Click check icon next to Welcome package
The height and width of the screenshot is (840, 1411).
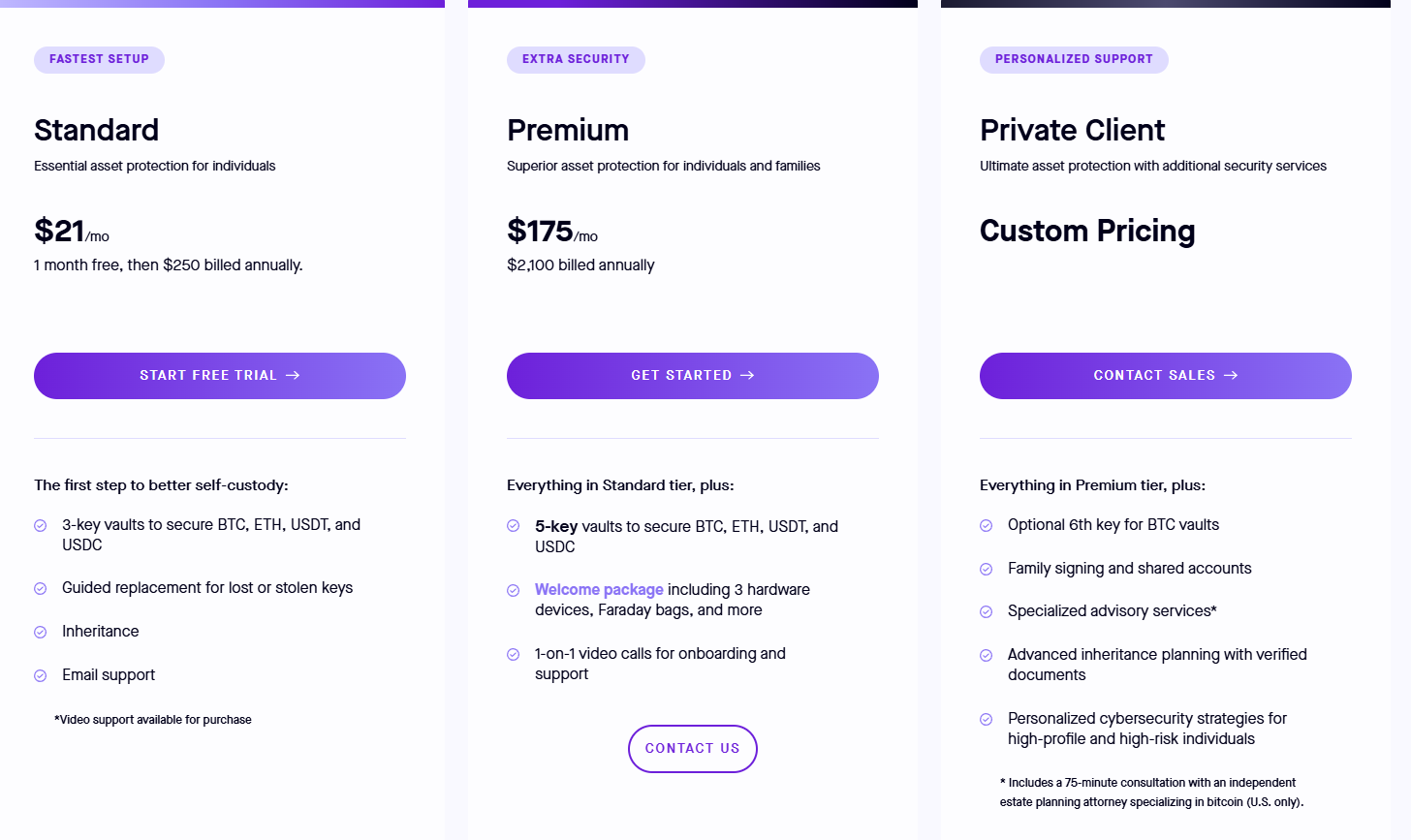click(x=514, y=590)
